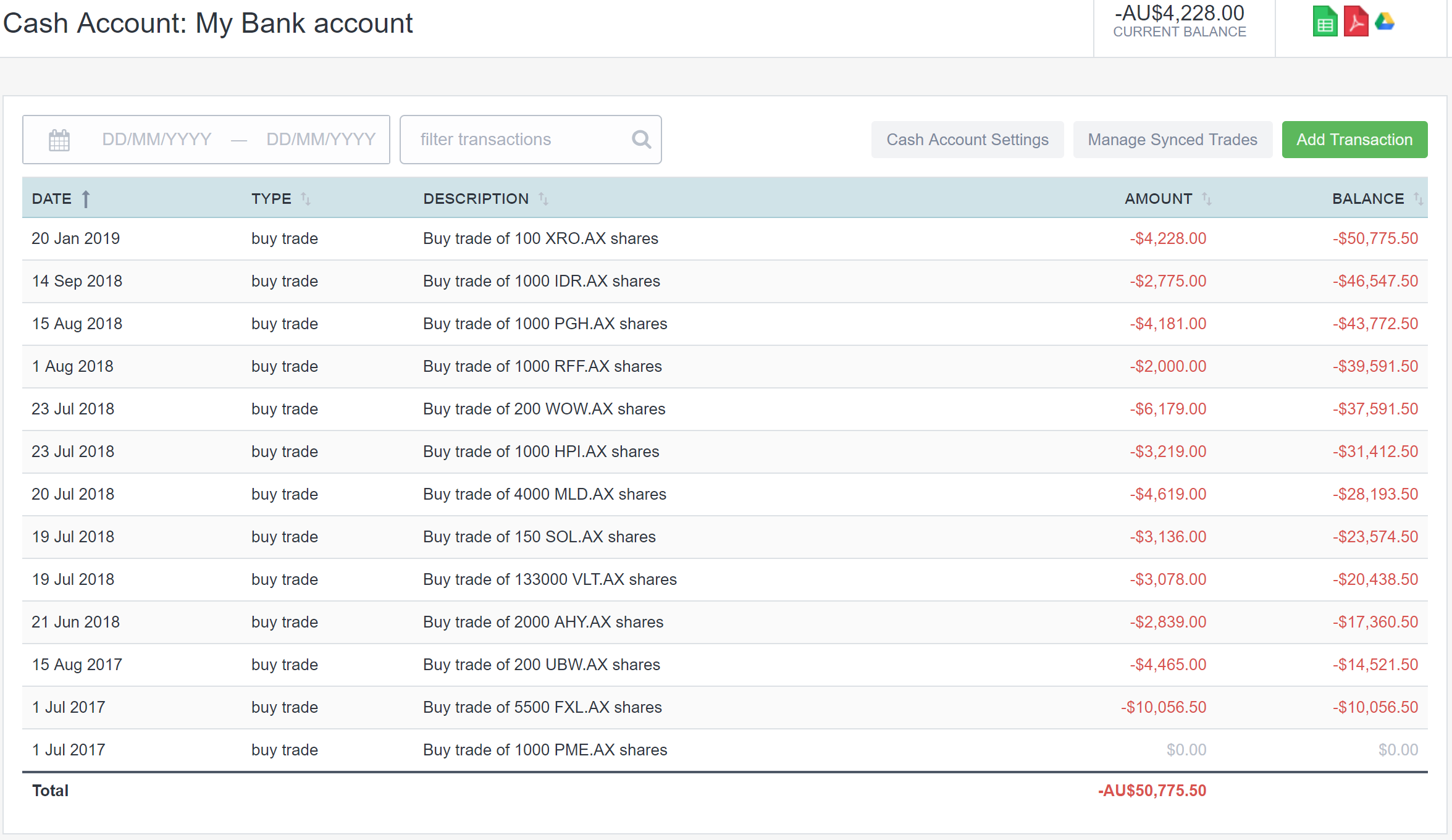Click the search magnifier in filter box
1452x840 pixels.
641,139
